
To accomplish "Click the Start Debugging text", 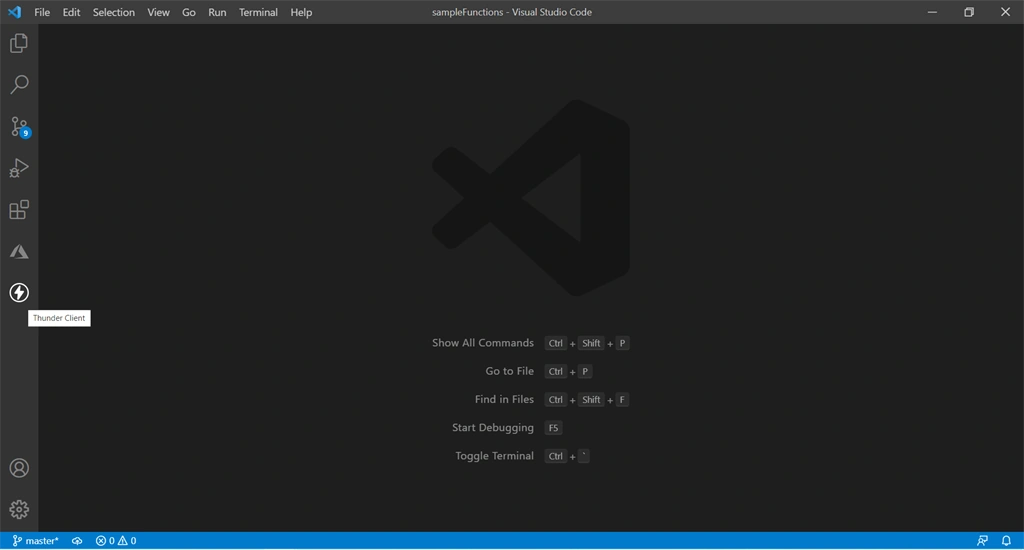I will tap(492, 428).
